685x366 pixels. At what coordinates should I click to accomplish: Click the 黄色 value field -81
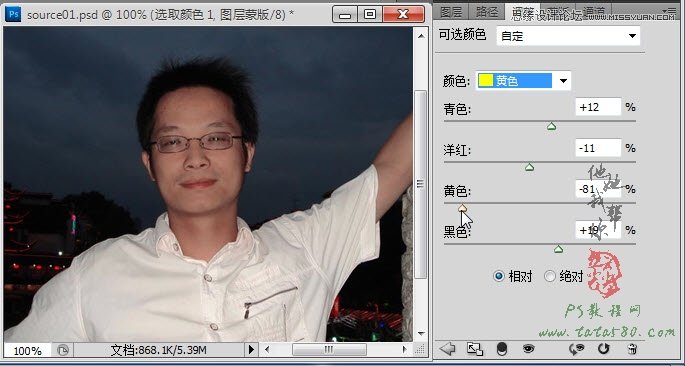click(x=598, y=189)
